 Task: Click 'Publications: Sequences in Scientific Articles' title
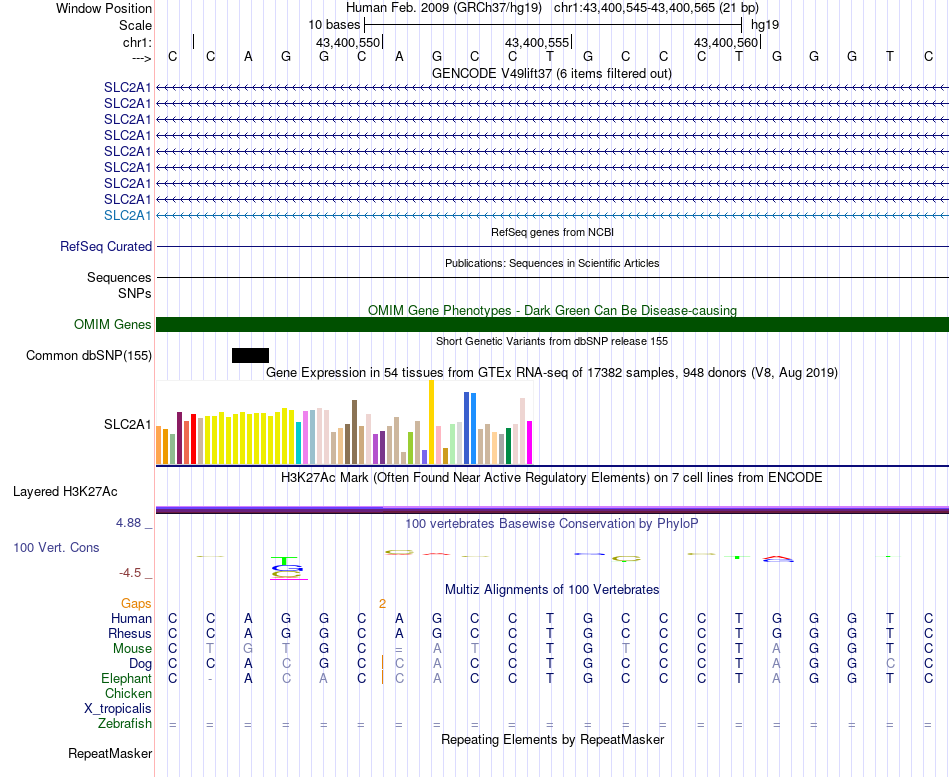click(552, 263)
